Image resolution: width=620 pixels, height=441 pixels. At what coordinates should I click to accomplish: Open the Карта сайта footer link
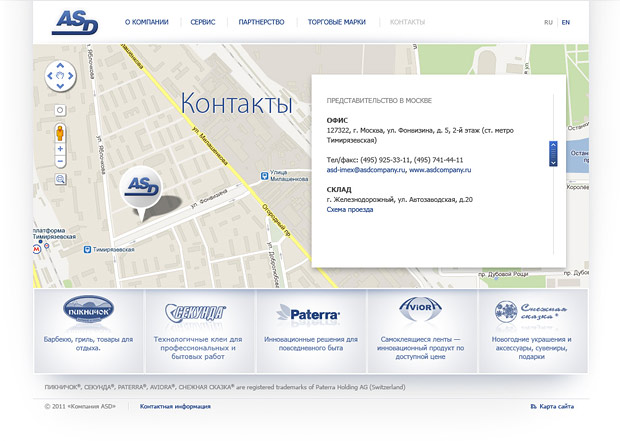[x=552, y=407]
